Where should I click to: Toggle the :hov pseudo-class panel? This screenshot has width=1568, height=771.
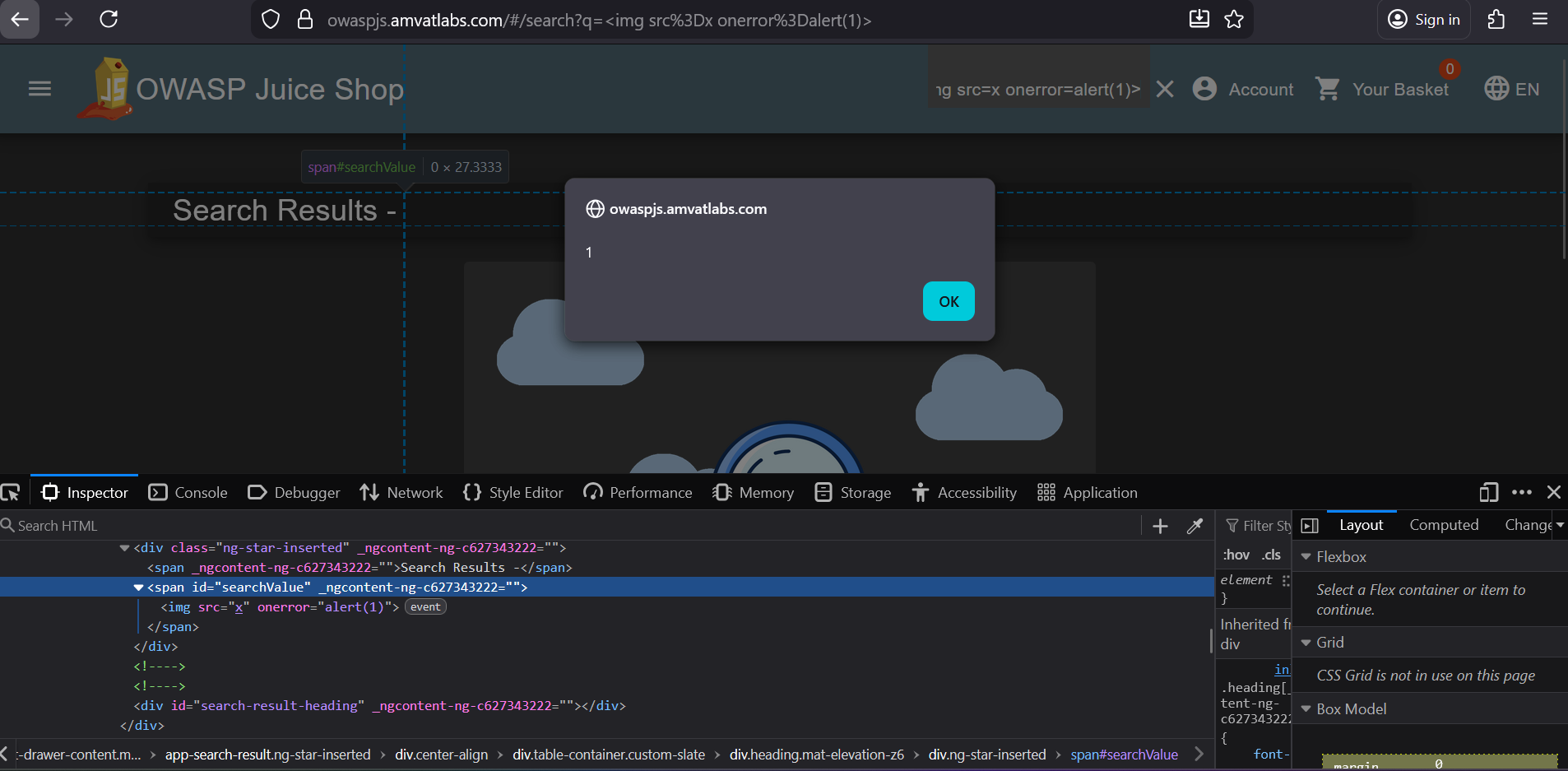pos(1236,555)
